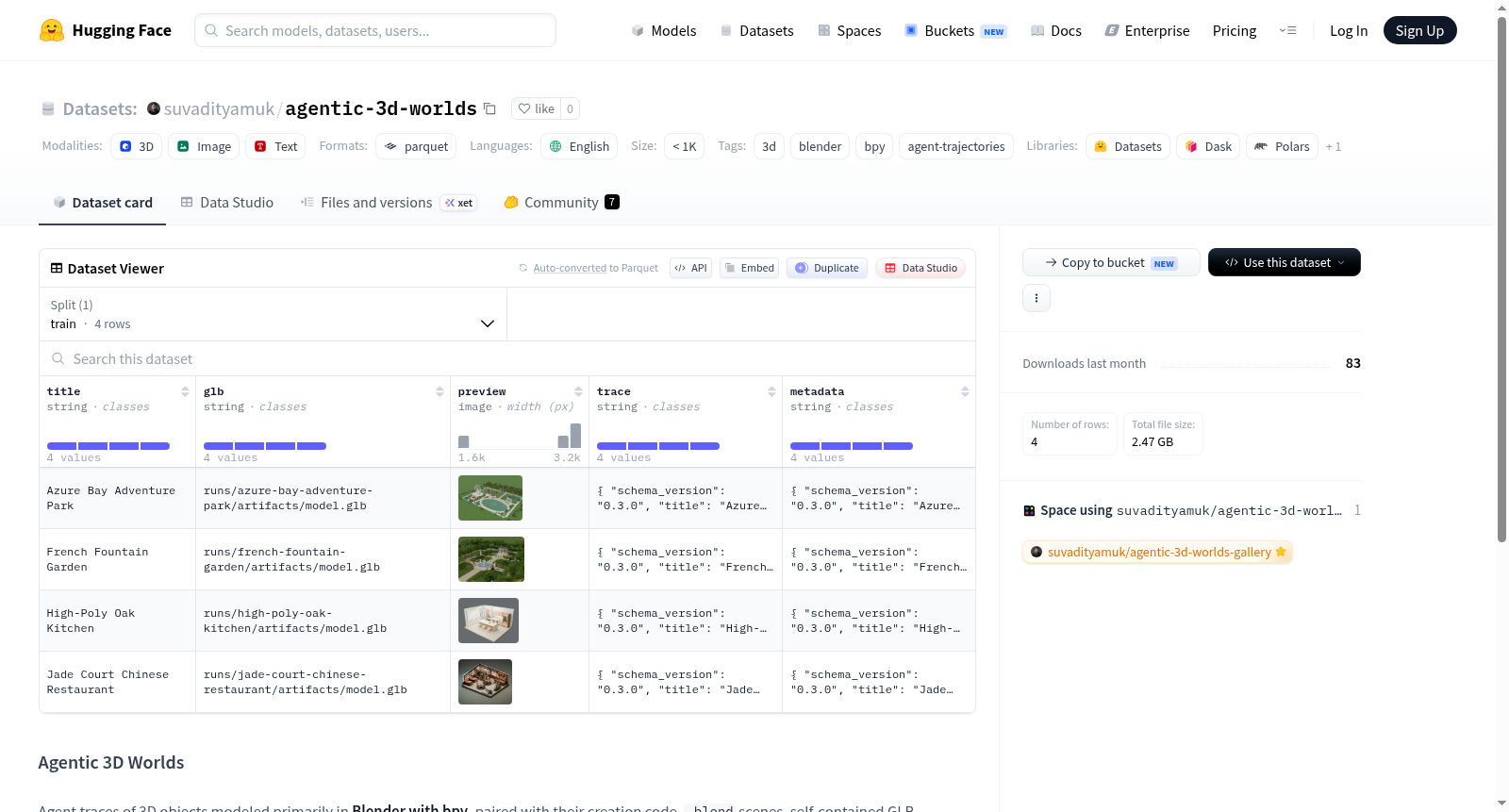
Task: Click the blender tag
Action: [820, 146]
